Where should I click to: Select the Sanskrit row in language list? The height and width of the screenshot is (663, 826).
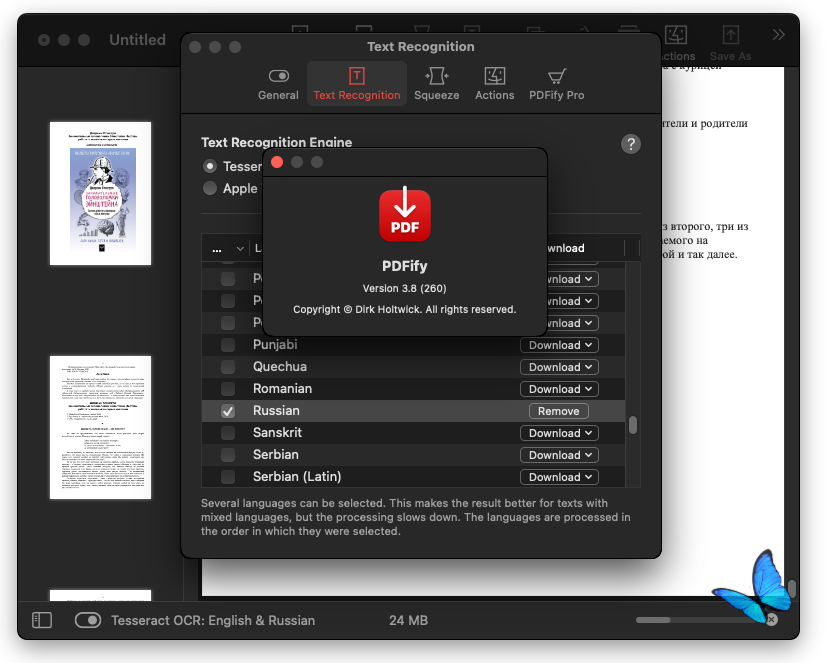pos(414,433)
